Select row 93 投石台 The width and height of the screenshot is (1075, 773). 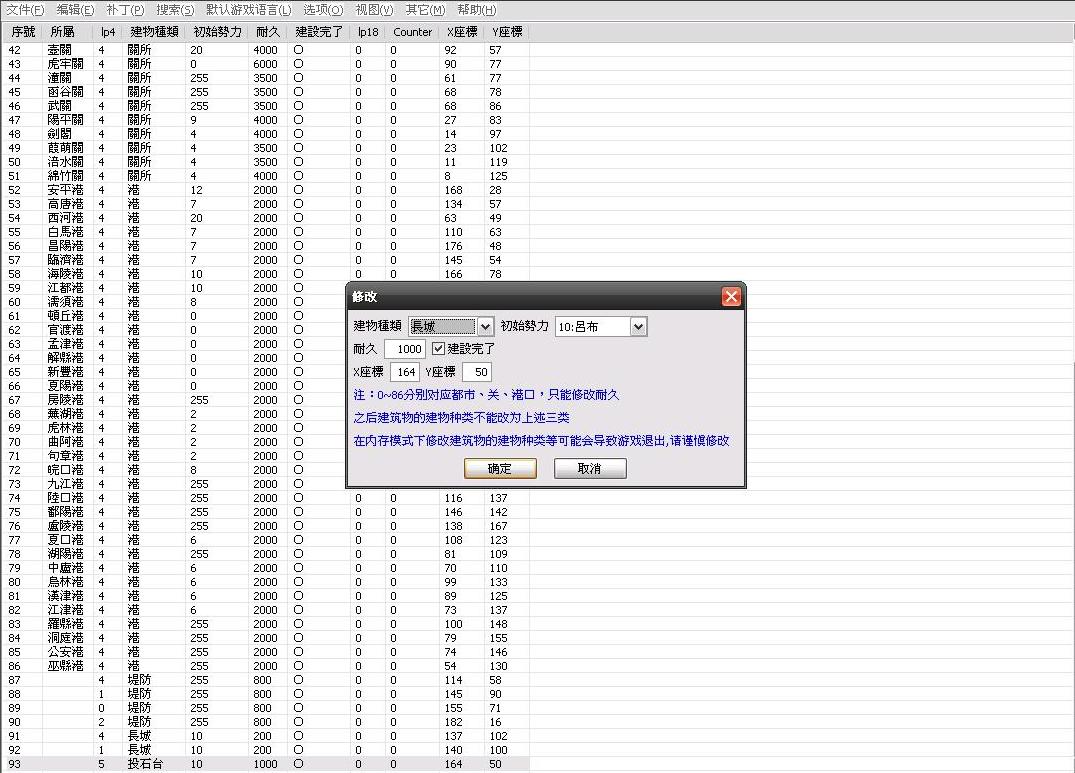click(x=266, y=764)
